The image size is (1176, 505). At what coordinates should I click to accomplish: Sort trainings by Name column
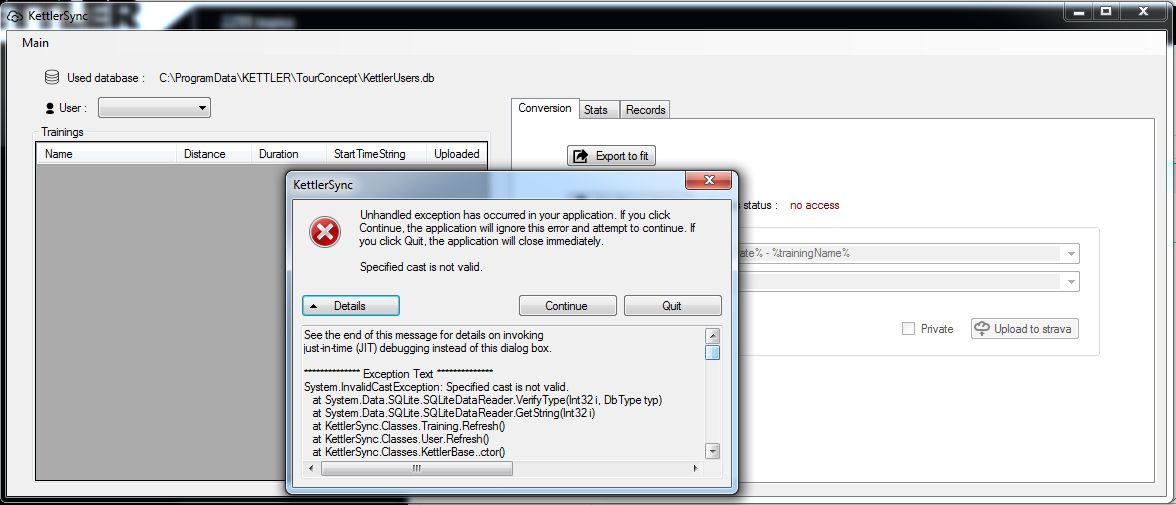(105, 154)
